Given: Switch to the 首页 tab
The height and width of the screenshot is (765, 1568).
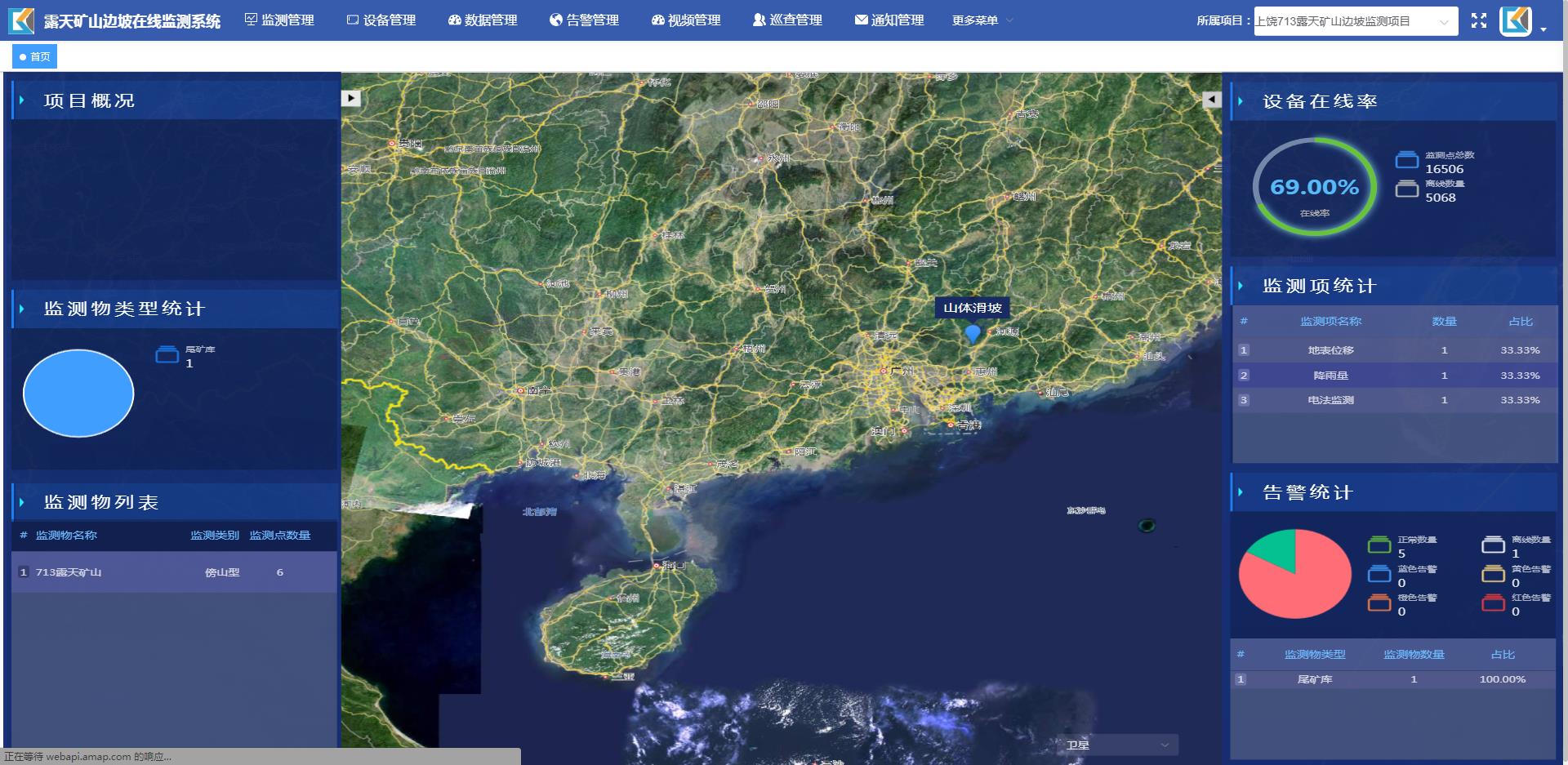Looking at the screenshot, I should coord(34,56).
